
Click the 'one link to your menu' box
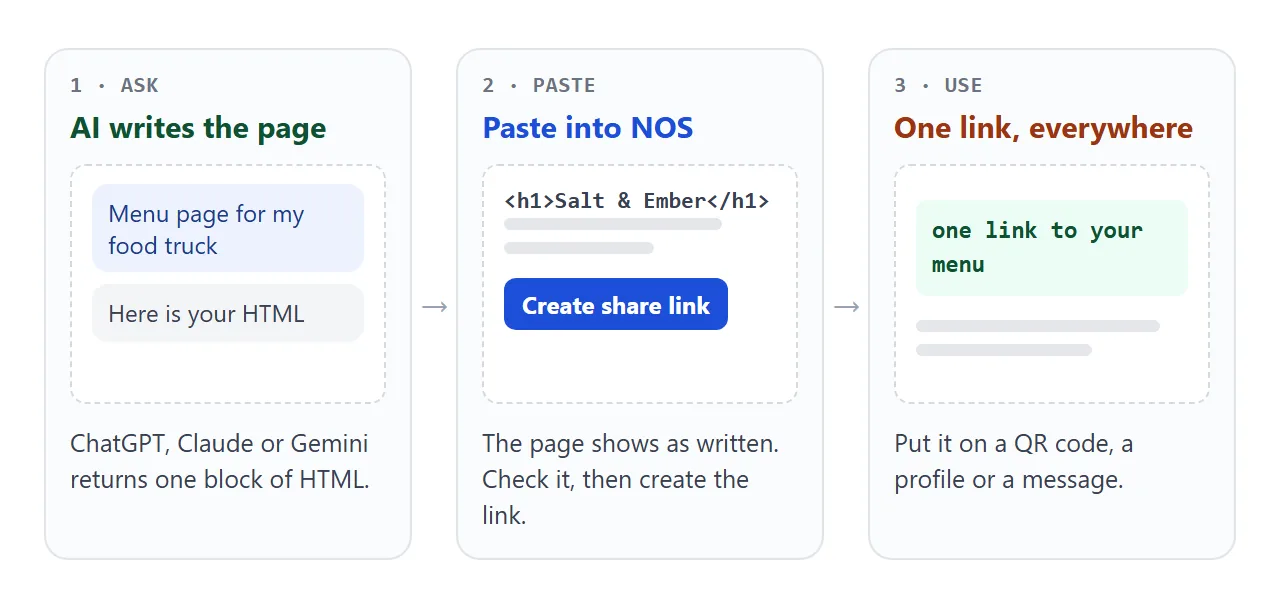pos(1052,248)
